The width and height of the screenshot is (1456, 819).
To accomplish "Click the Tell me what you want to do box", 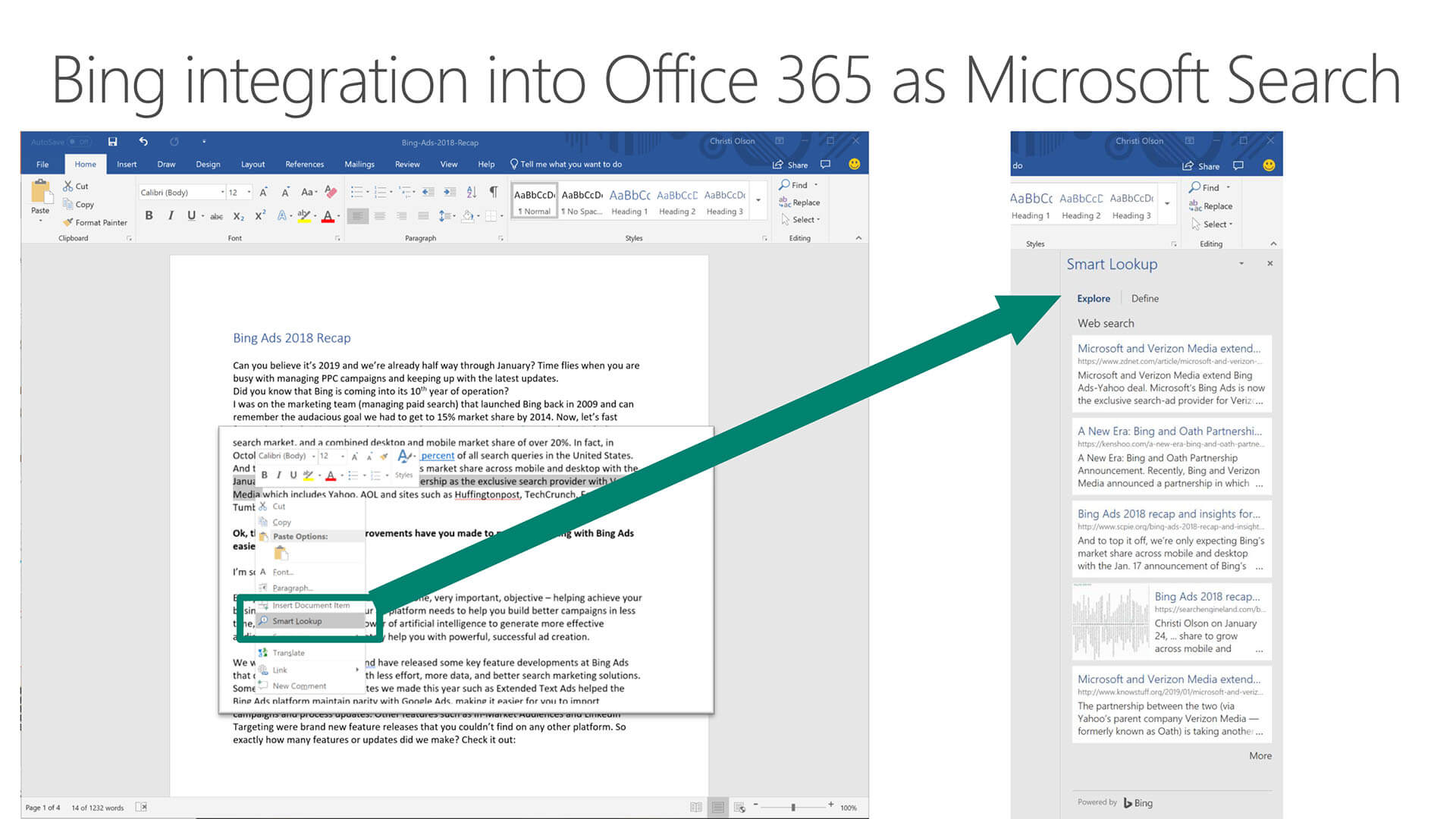I will point(566,165).
